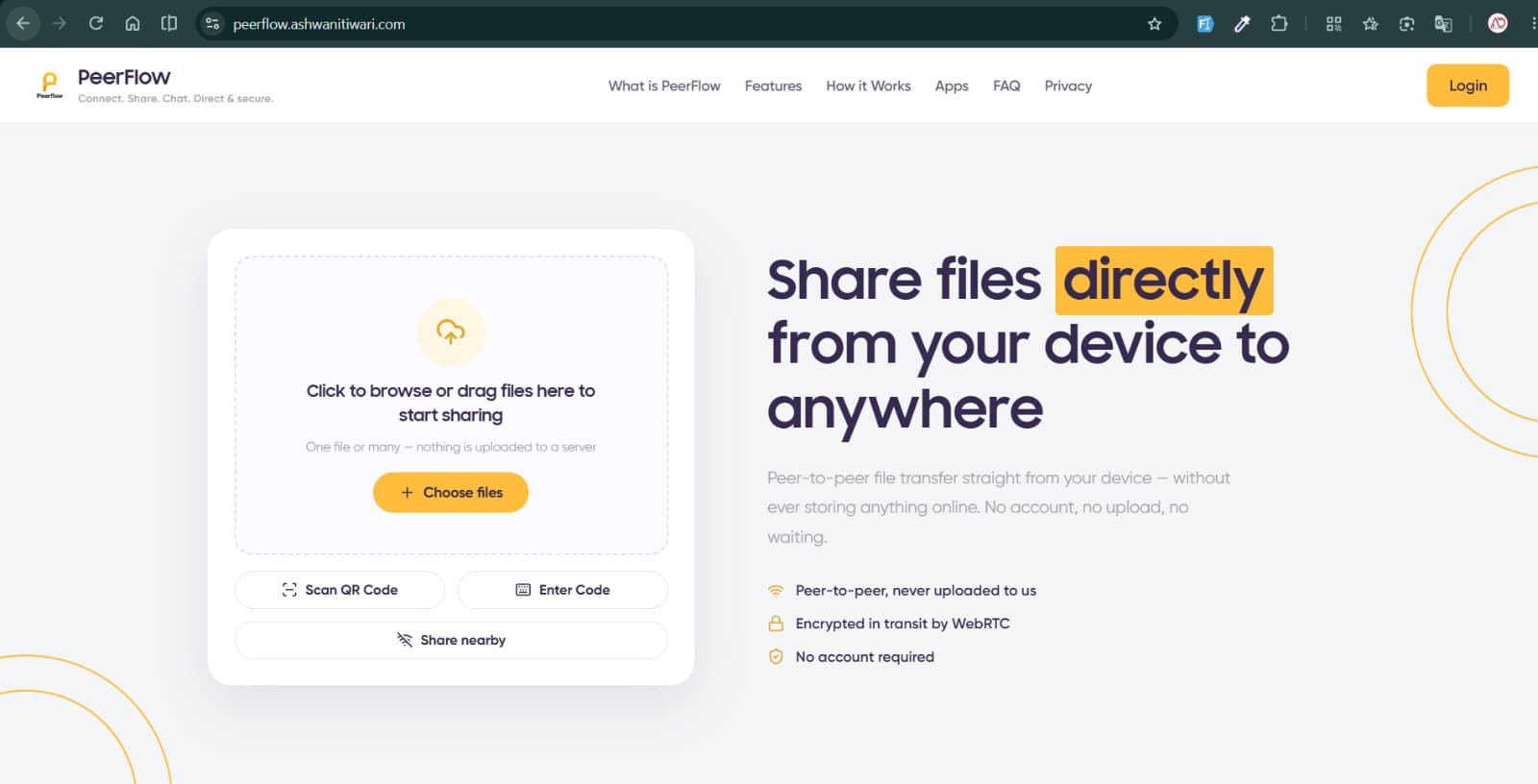Click the Share nearby button
This screenshot has height=784, width=1538.
click(x=451, y=640)
